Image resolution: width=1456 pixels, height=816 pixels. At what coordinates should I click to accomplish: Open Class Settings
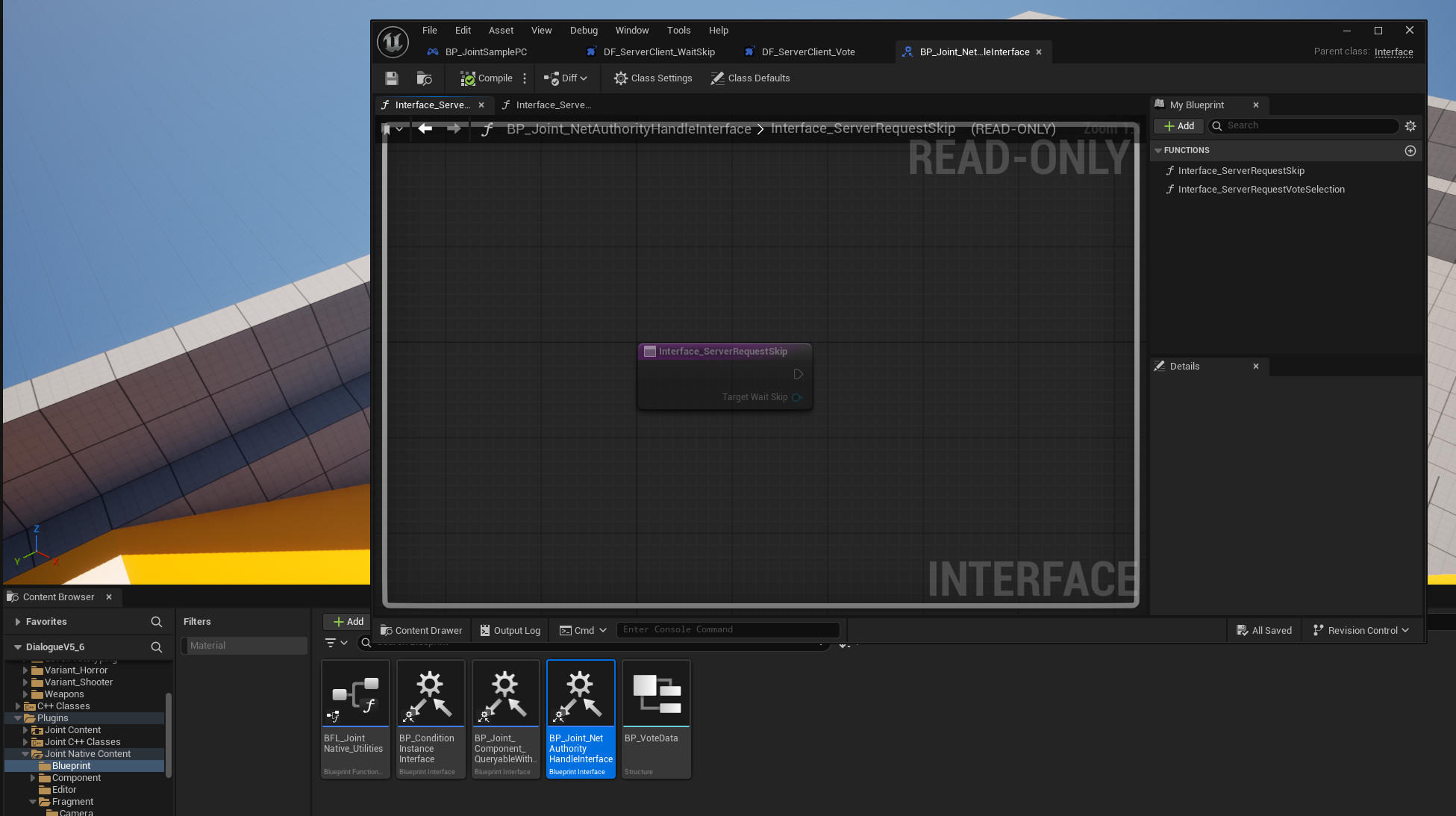(x=653, y=78)
